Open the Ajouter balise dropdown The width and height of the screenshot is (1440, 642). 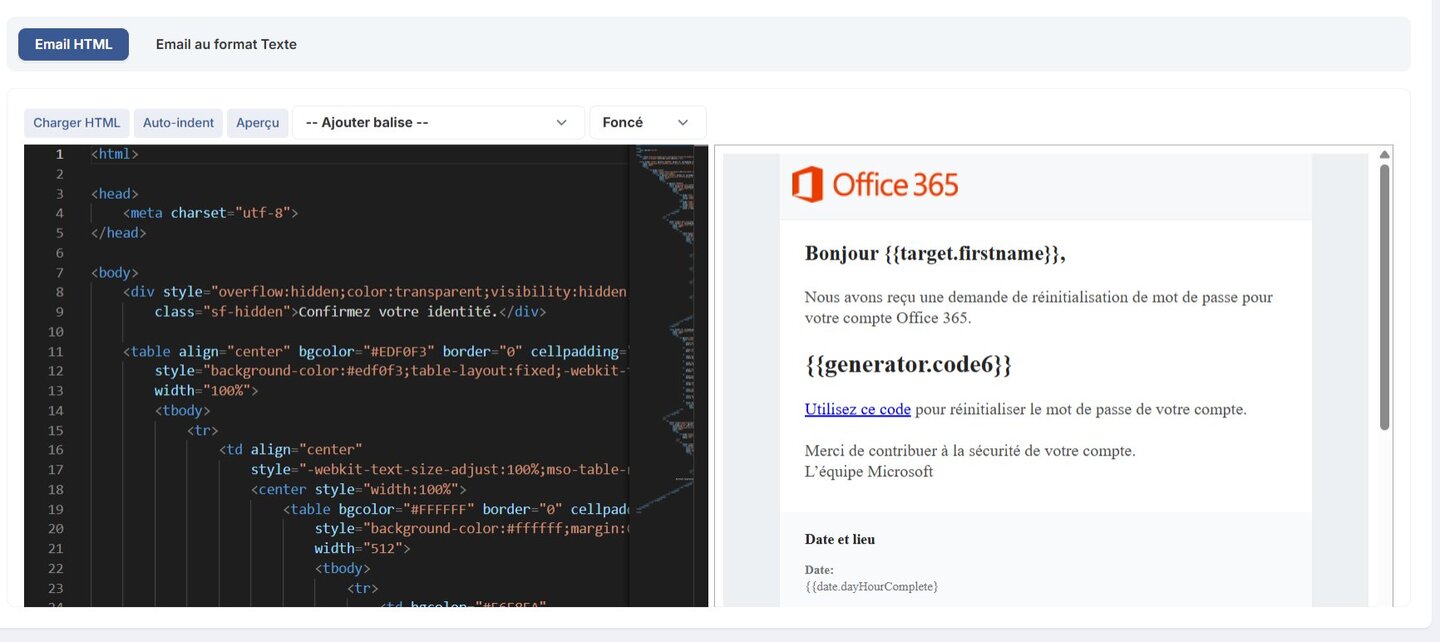[x=438, y=123]
